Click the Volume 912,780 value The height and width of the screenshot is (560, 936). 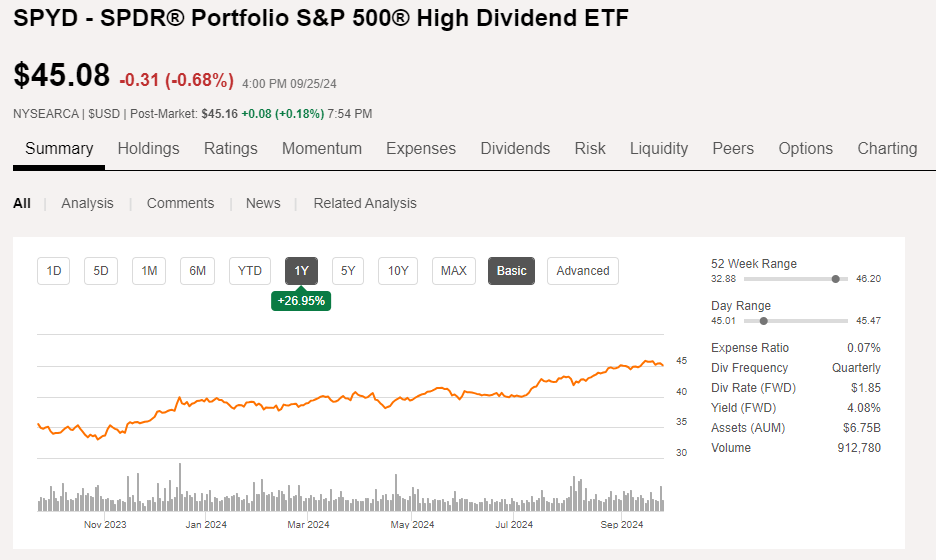click(859, 448)
